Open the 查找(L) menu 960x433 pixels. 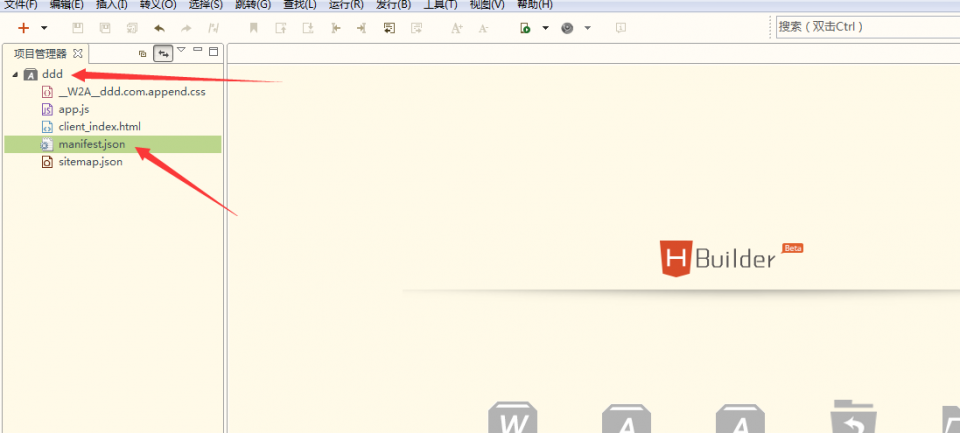pyautogui.click(x=300, y=5)
